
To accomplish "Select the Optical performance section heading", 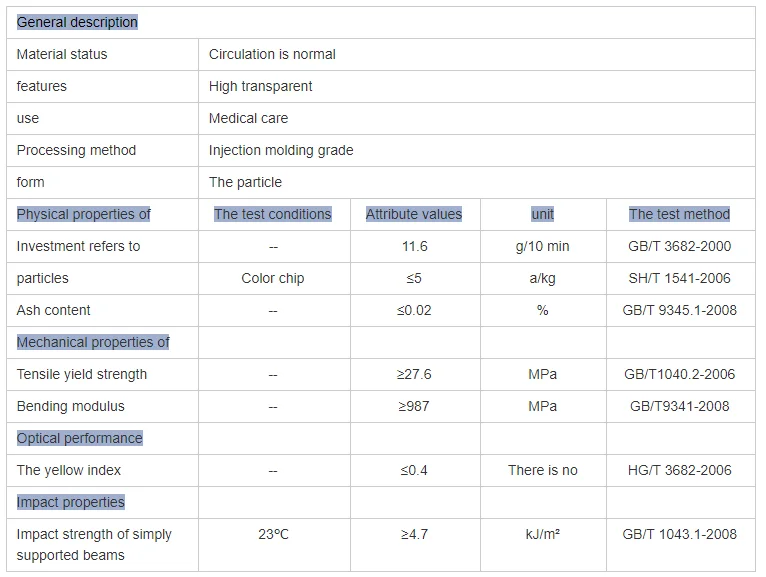I will [80, 438].
